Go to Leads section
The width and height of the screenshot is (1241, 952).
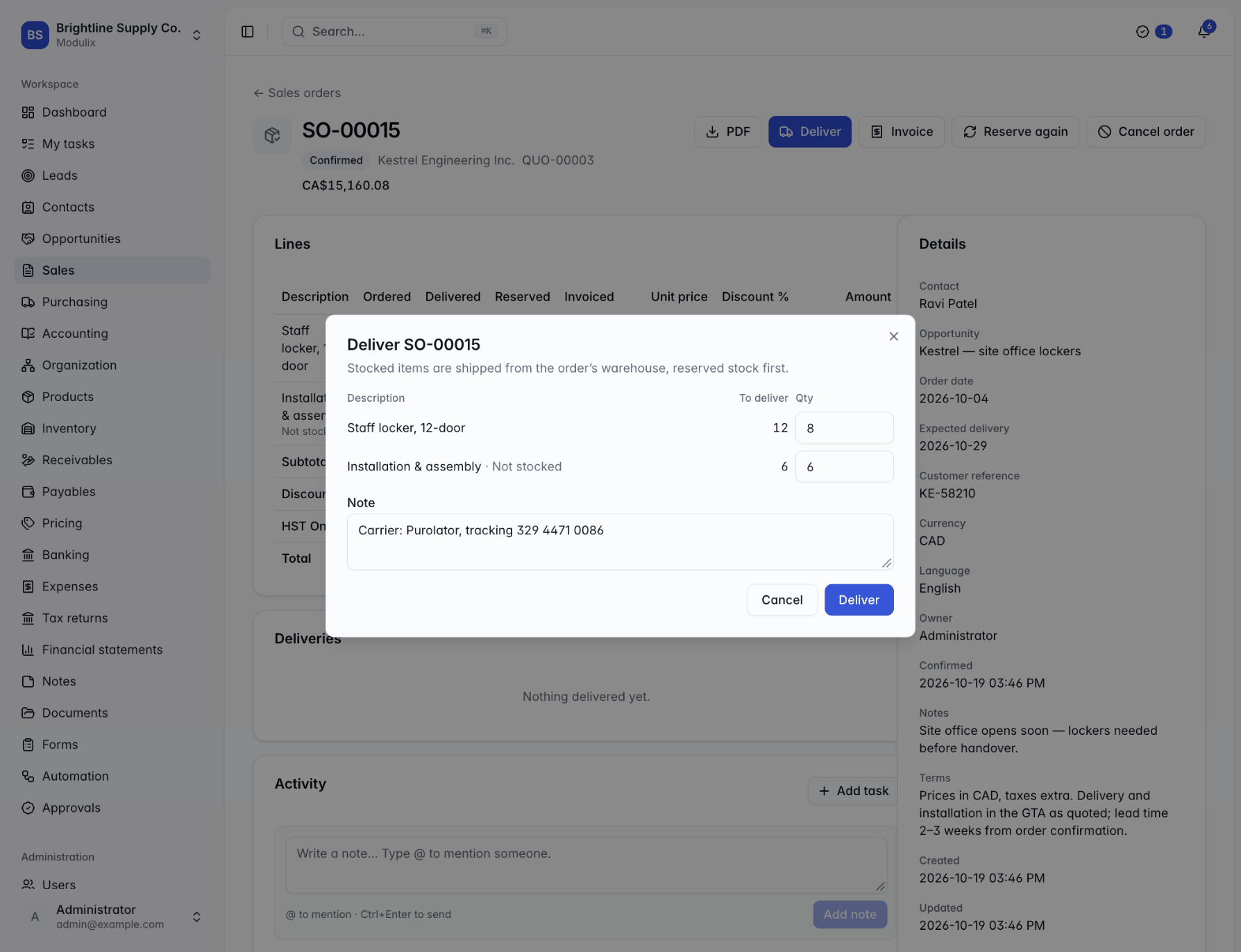click(x=112, y=176)
